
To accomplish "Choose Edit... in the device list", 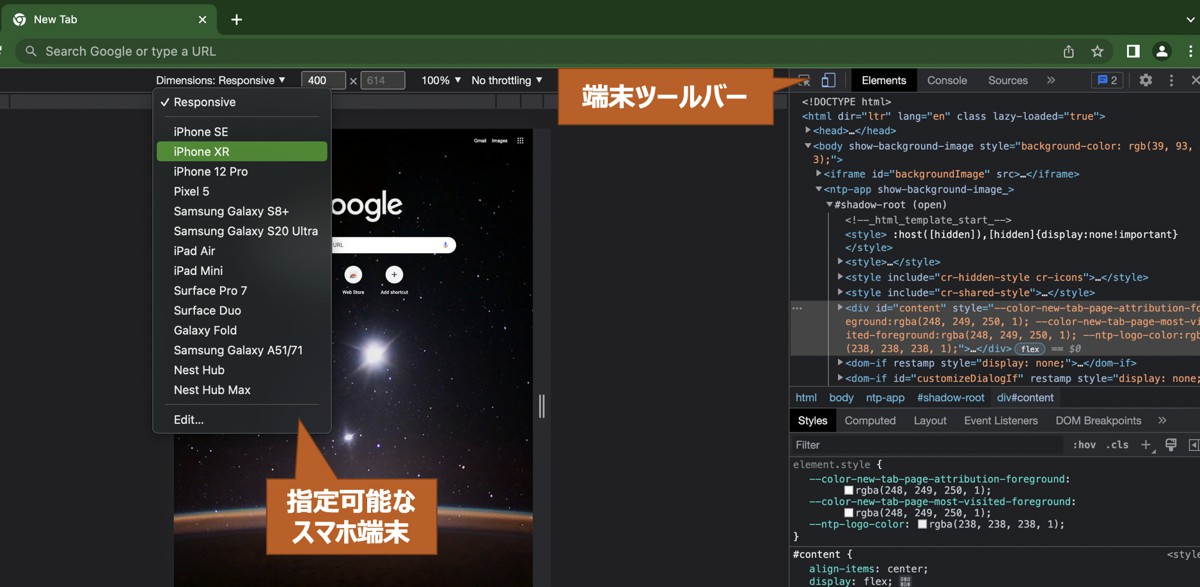I will (x=188, y=419).
